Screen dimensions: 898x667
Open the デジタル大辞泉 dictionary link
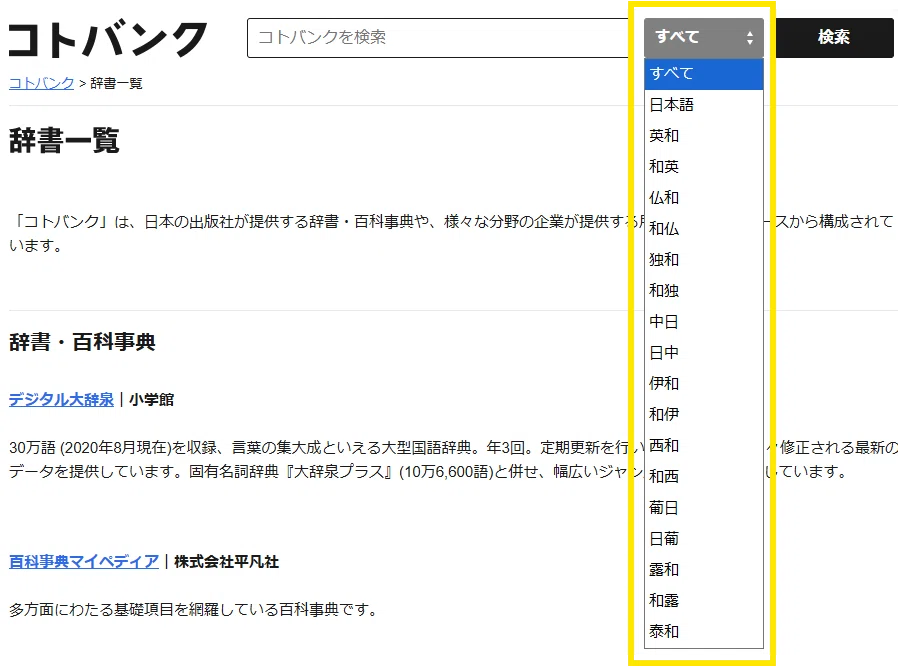click(61, 400)
